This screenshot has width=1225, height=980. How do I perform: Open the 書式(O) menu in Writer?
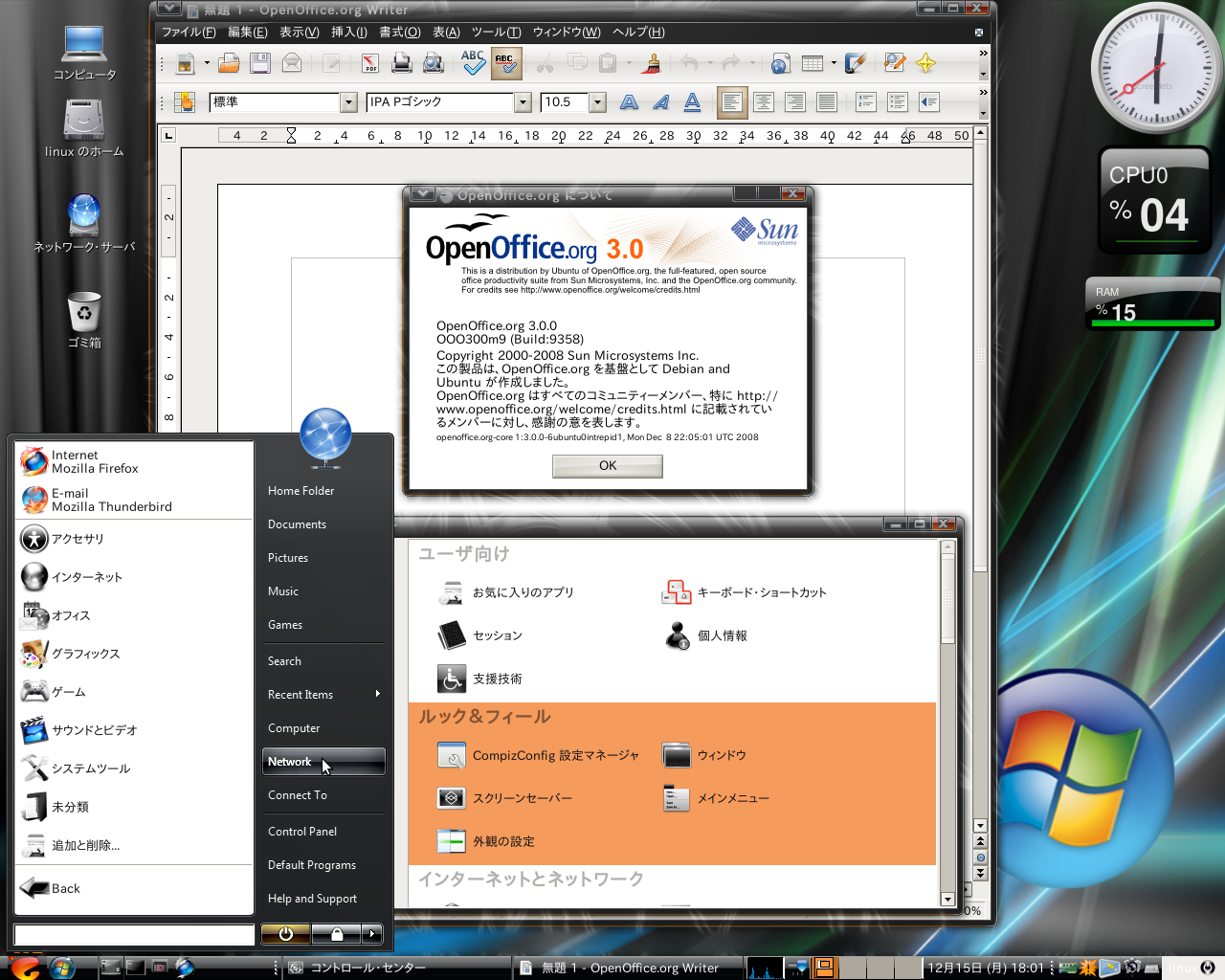(400, 32)
